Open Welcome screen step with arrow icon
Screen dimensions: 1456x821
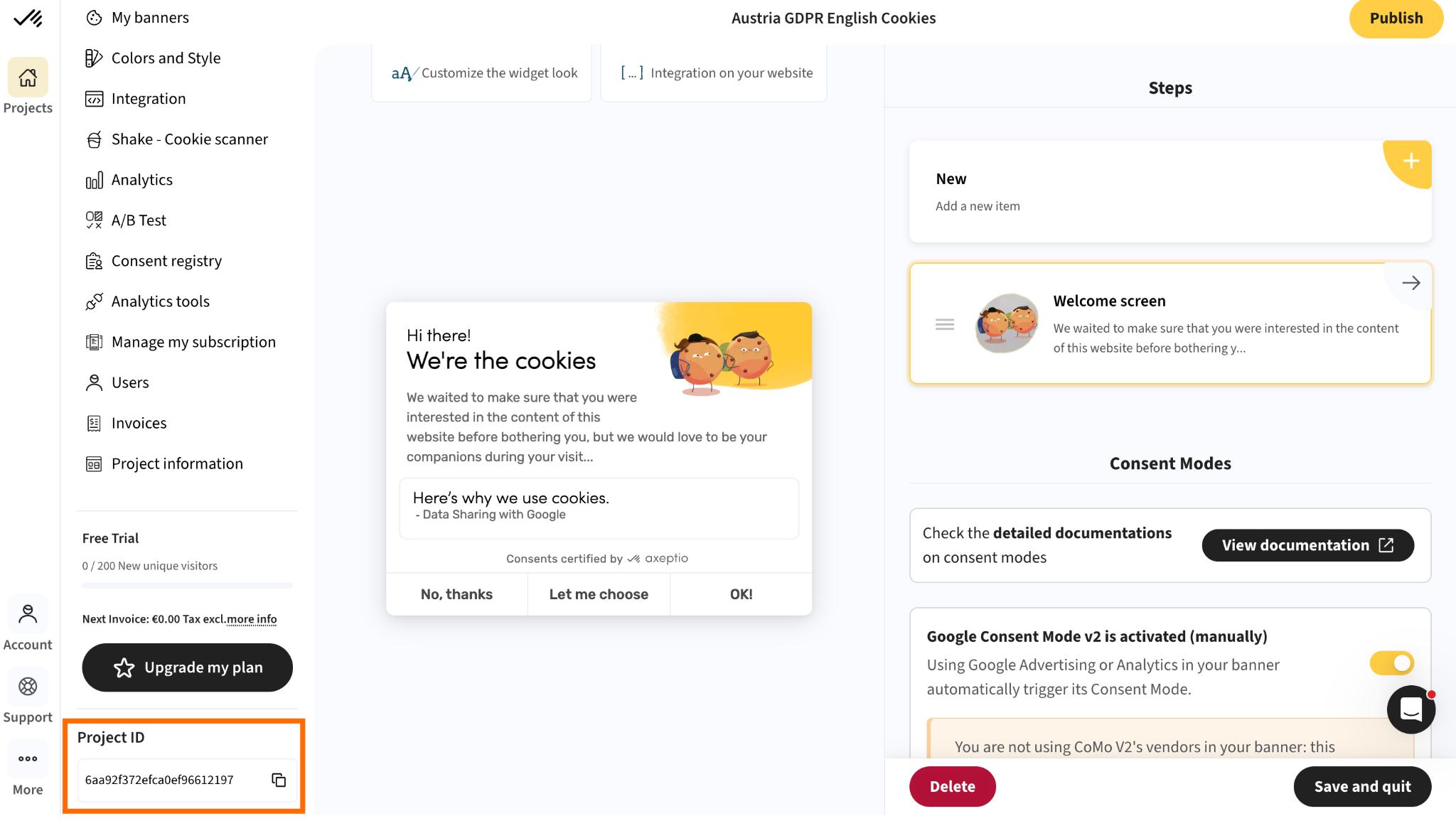click(1411, 283)
